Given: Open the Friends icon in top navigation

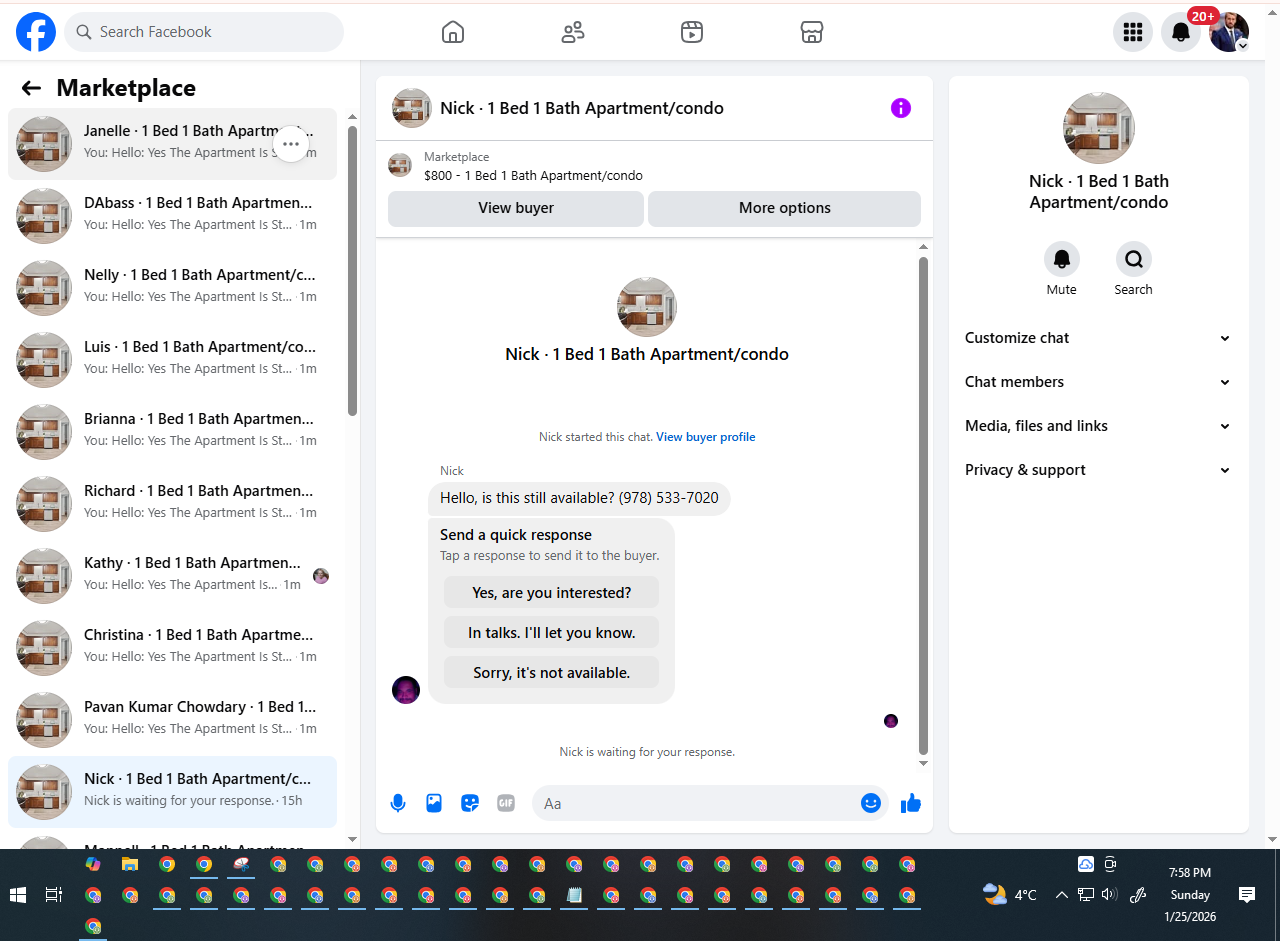Looking at the screenshot, I should pos(573,32).
